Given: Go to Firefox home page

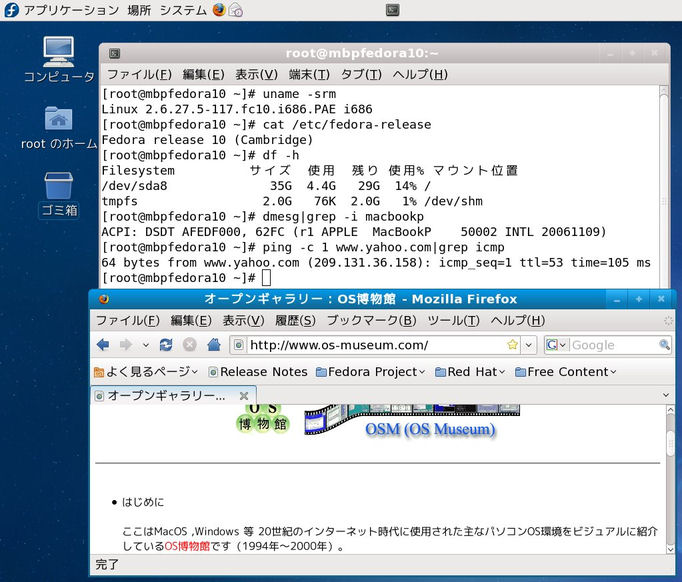Looking at the screenshot, I should pos(214,345).
